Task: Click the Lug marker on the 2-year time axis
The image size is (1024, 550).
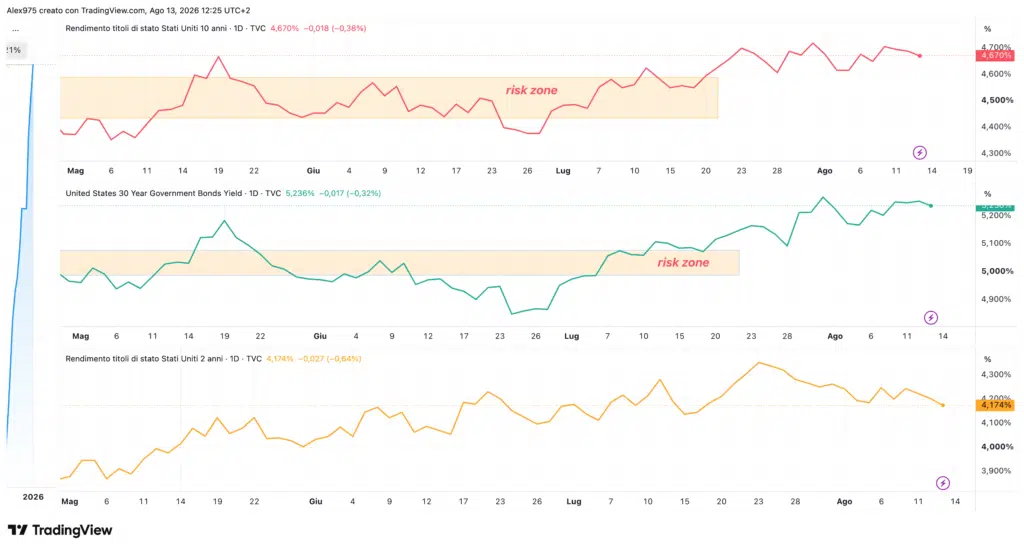Action: point(573,502)
